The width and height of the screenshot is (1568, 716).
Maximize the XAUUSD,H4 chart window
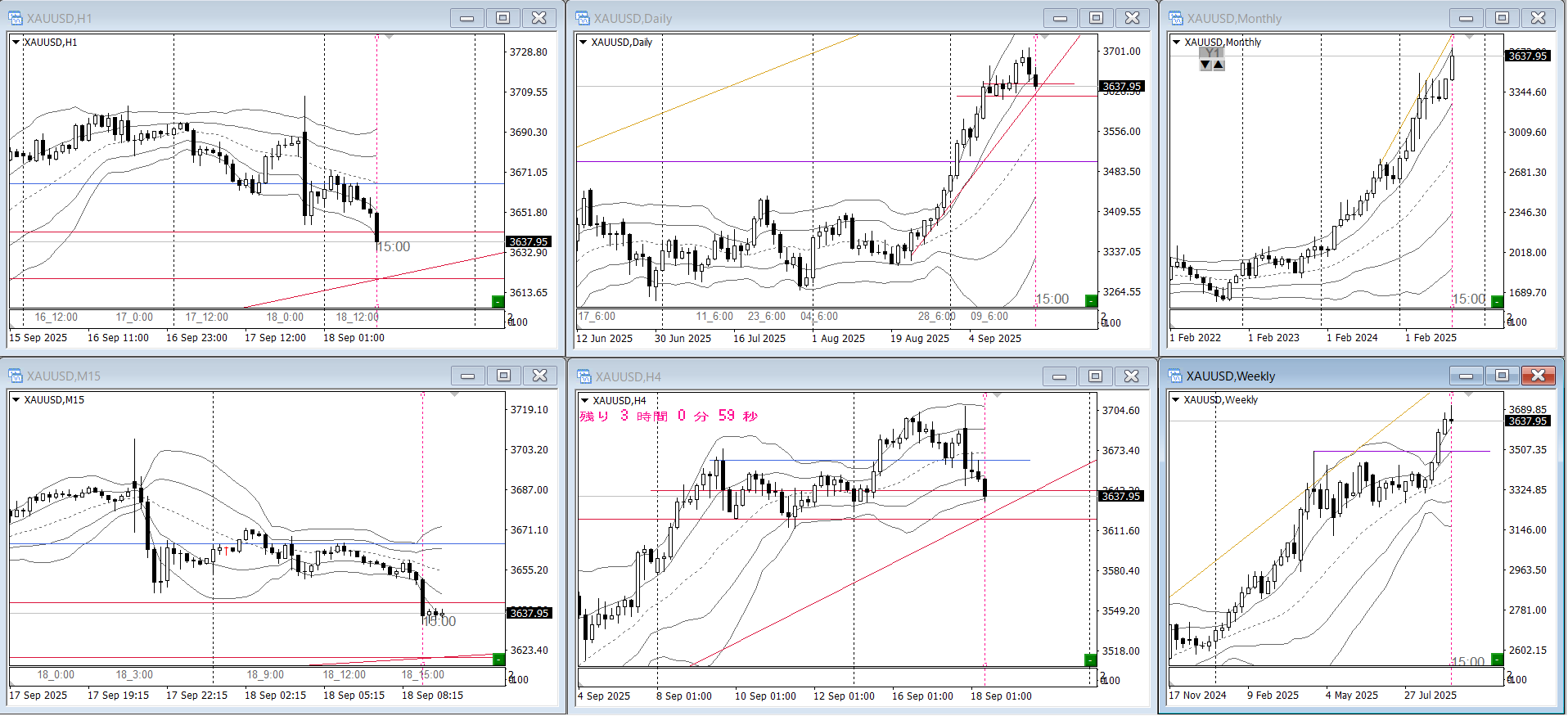pyautogui.click(x=1095, y=376)
